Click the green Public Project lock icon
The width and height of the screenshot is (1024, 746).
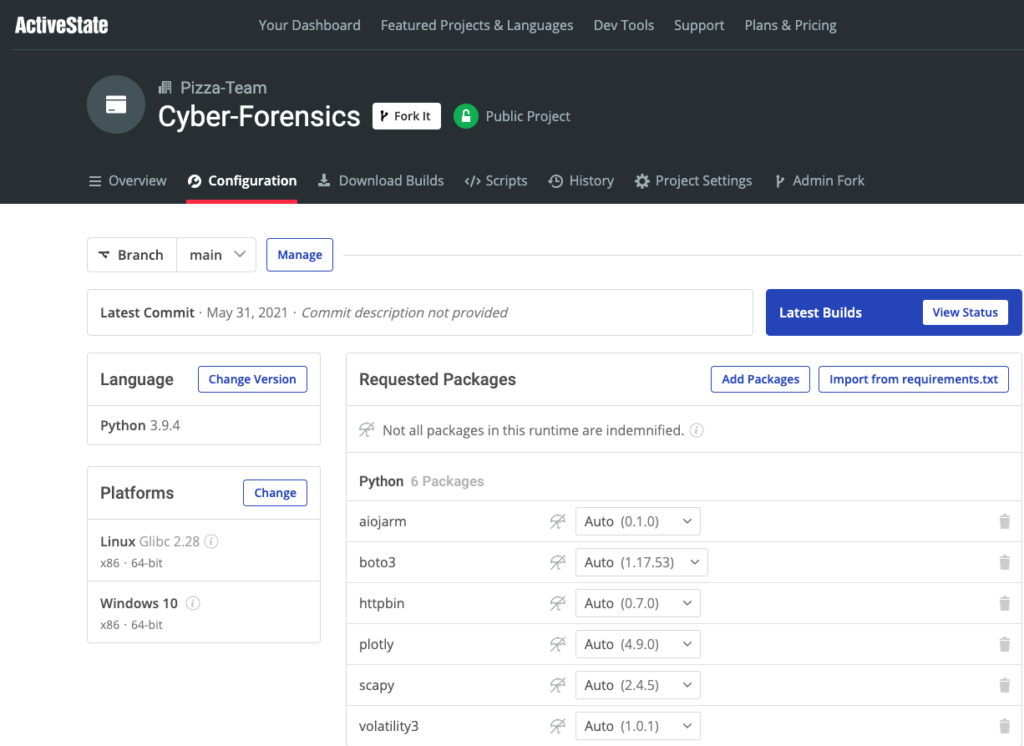tap(465, 116)
